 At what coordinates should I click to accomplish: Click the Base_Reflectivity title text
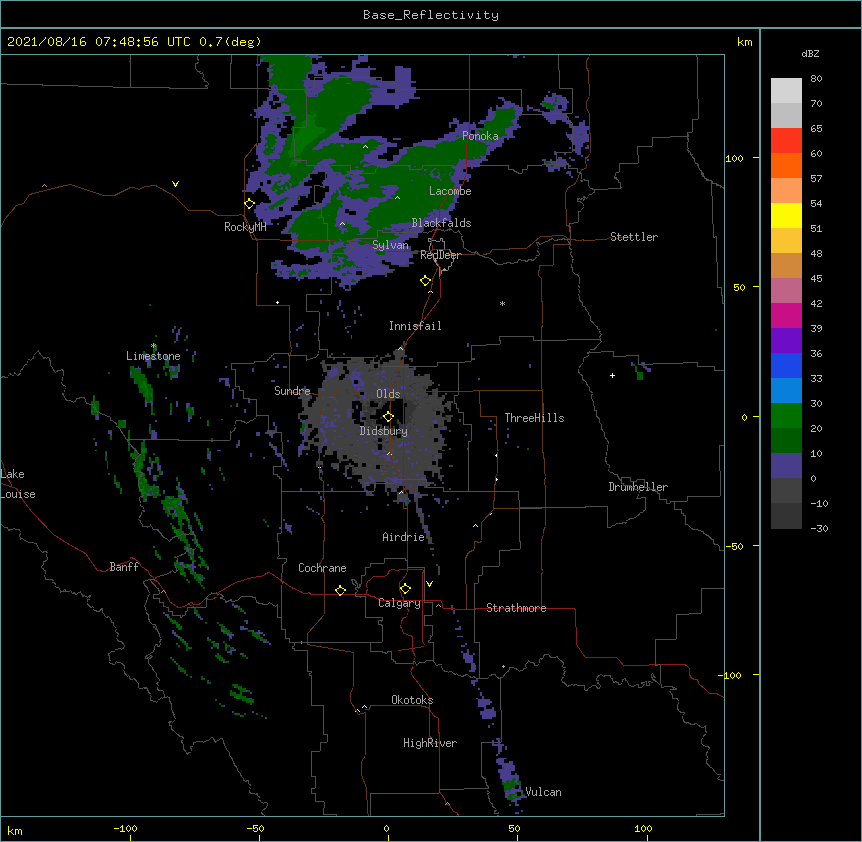tap(431, 15)
